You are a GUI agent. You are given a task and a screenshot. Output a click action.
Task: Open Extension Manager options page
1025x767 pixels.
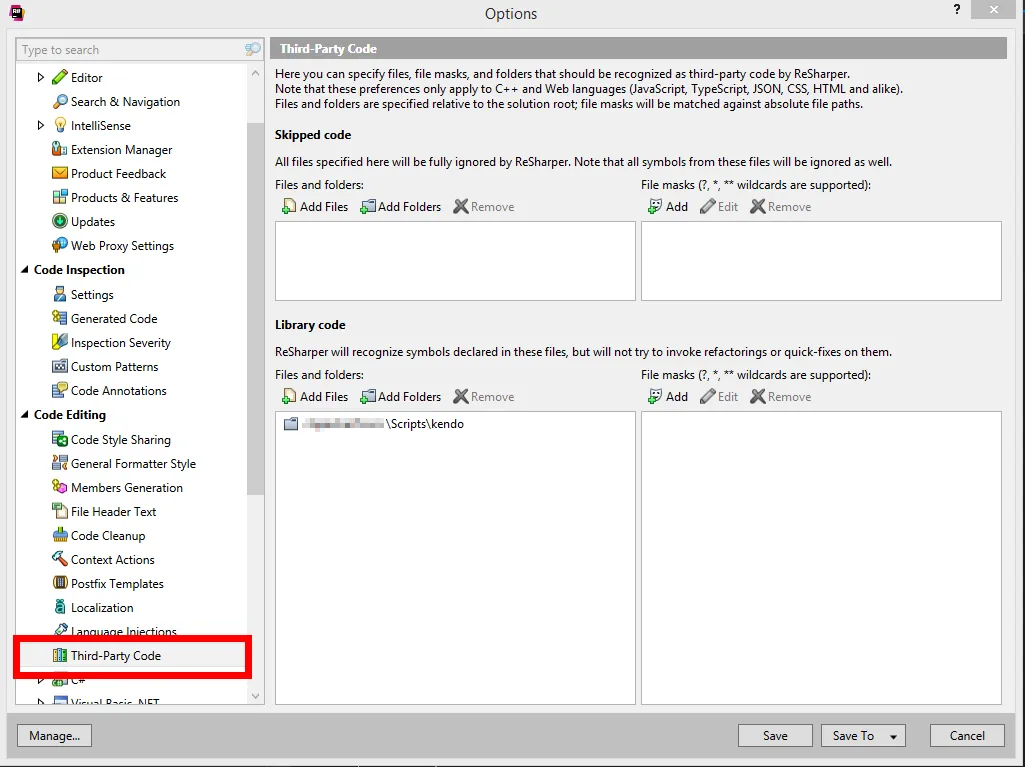coord(122,150)
